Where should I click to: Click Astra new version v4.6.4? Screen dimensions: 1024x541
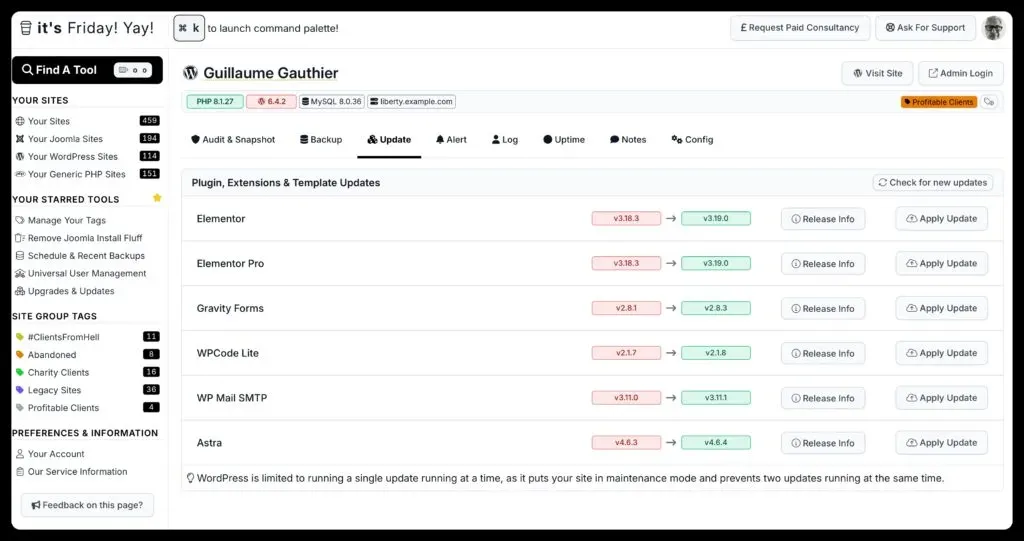coord(716,442)
